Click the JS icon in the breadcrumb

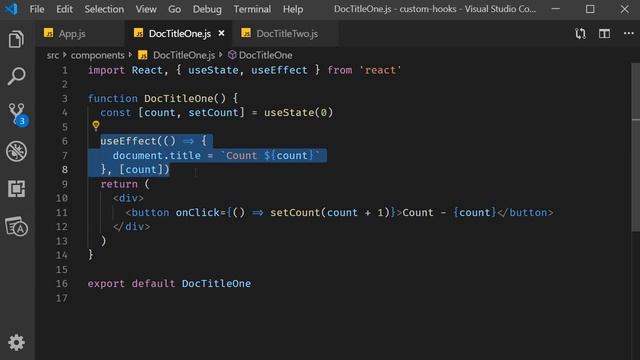[142, 55]
